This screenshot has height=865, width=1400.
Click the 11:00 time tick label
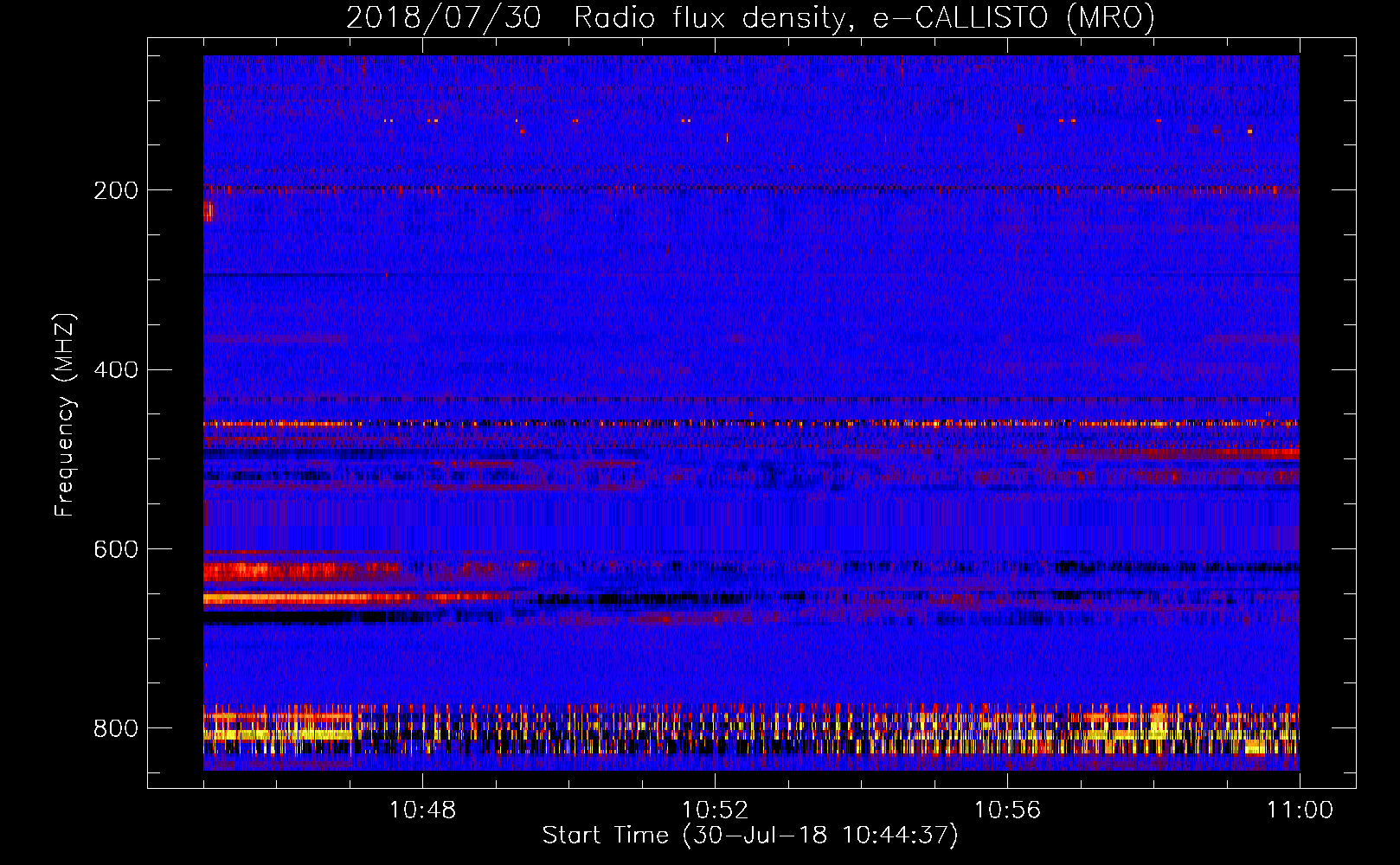(x=1300, y=811)
